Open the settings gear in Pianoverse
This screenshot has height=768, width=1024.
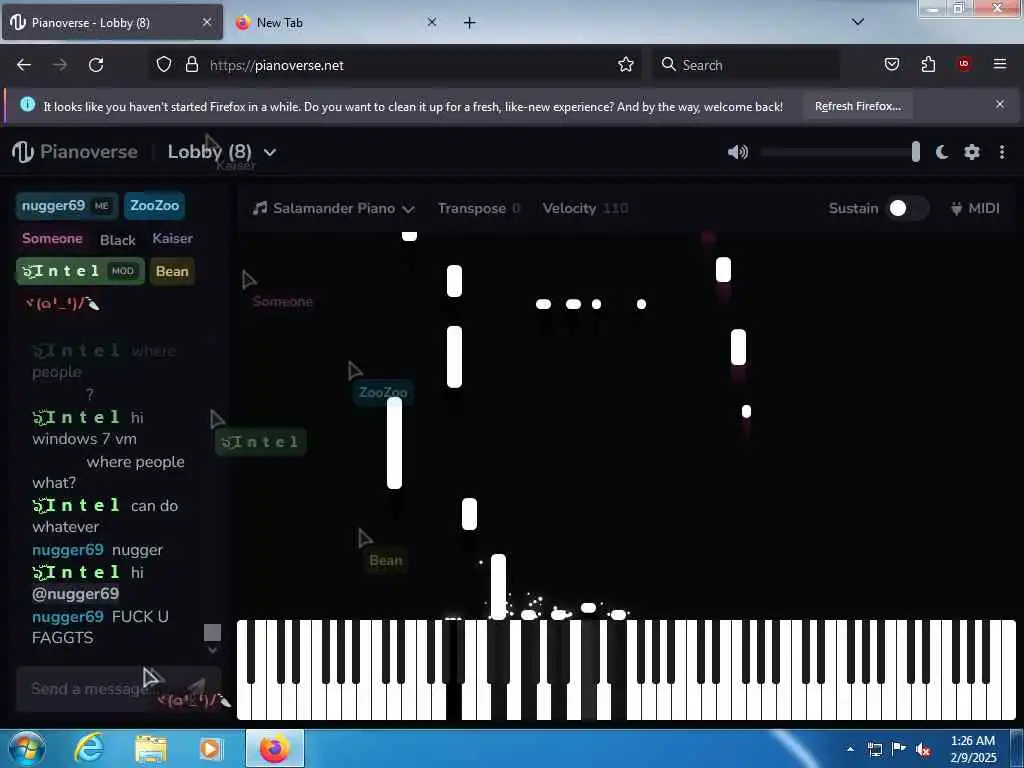click(972, 152)
